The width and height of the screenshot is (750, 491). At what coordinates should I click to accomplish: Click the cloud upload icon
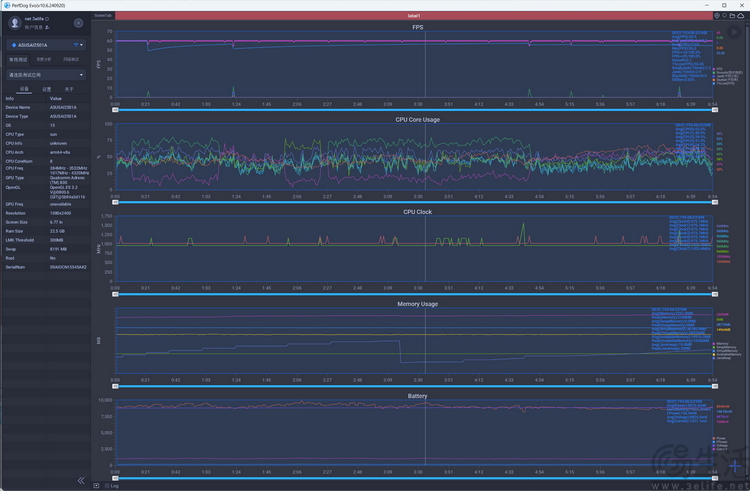[x=741, y=16]
